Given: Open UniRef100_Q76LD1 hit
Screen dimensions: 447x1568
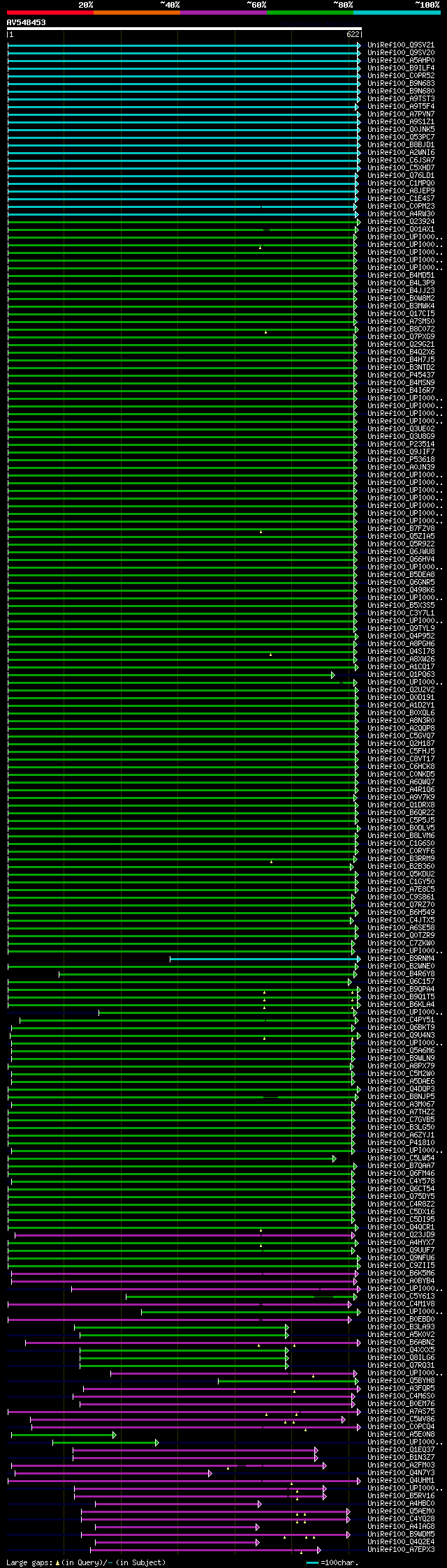Looking at the screenshot, I should click(x=401, y=176).
